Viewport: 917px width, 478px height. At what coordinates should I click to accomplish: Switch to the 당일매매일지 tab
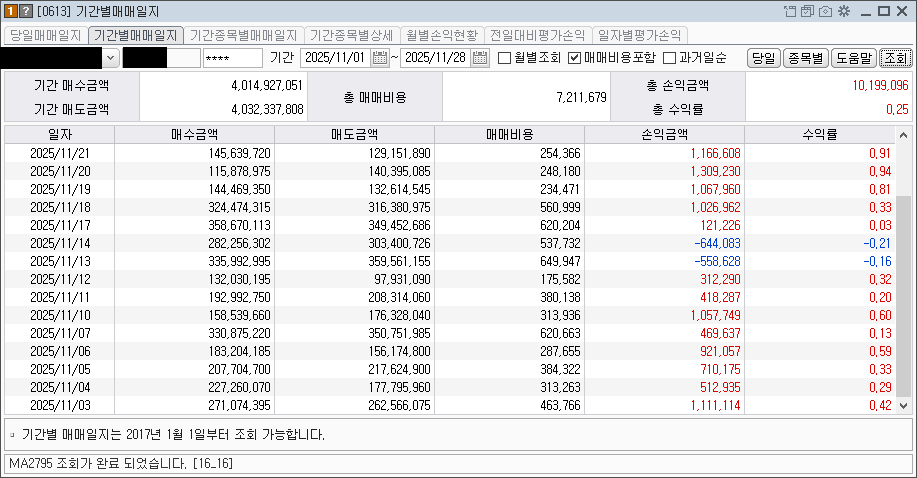[46, 35]
